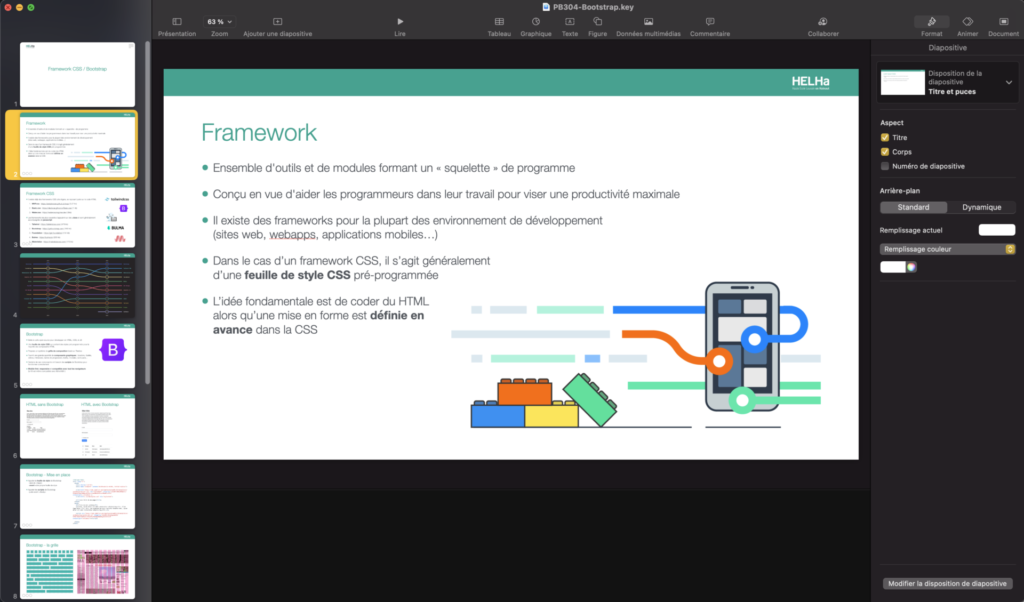Open the Figure shapes tool
This screenshot has width=1024, height=602.
point(597,21)
